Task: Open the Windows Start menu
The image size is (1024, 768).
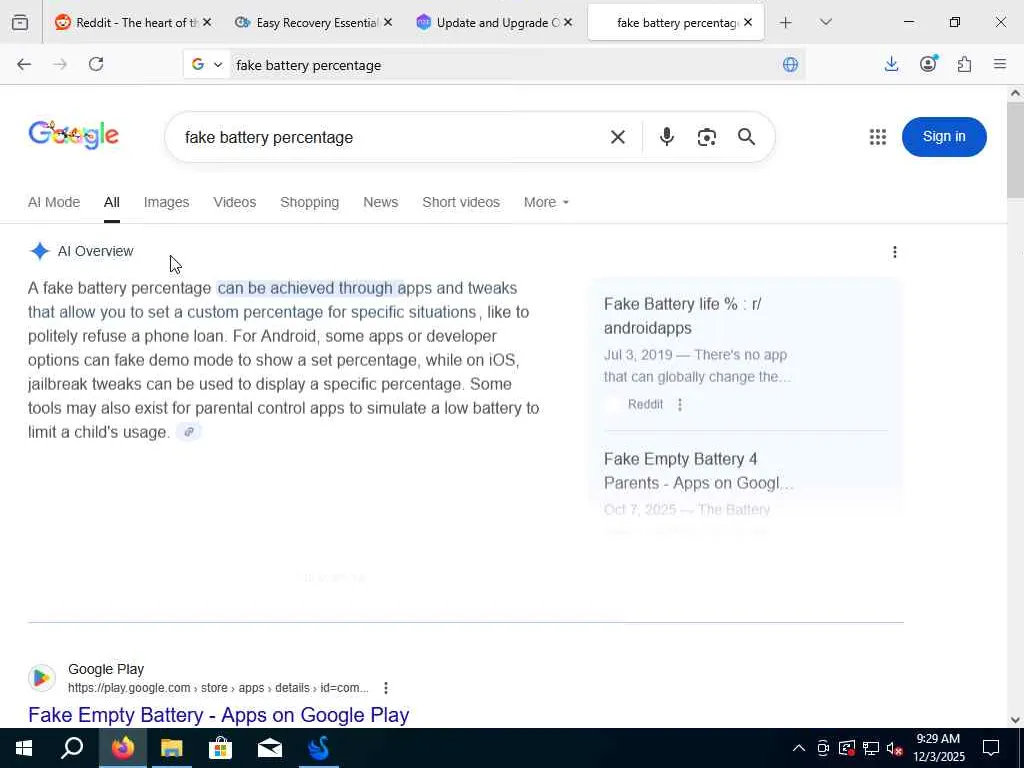Action: click(24, 748)
